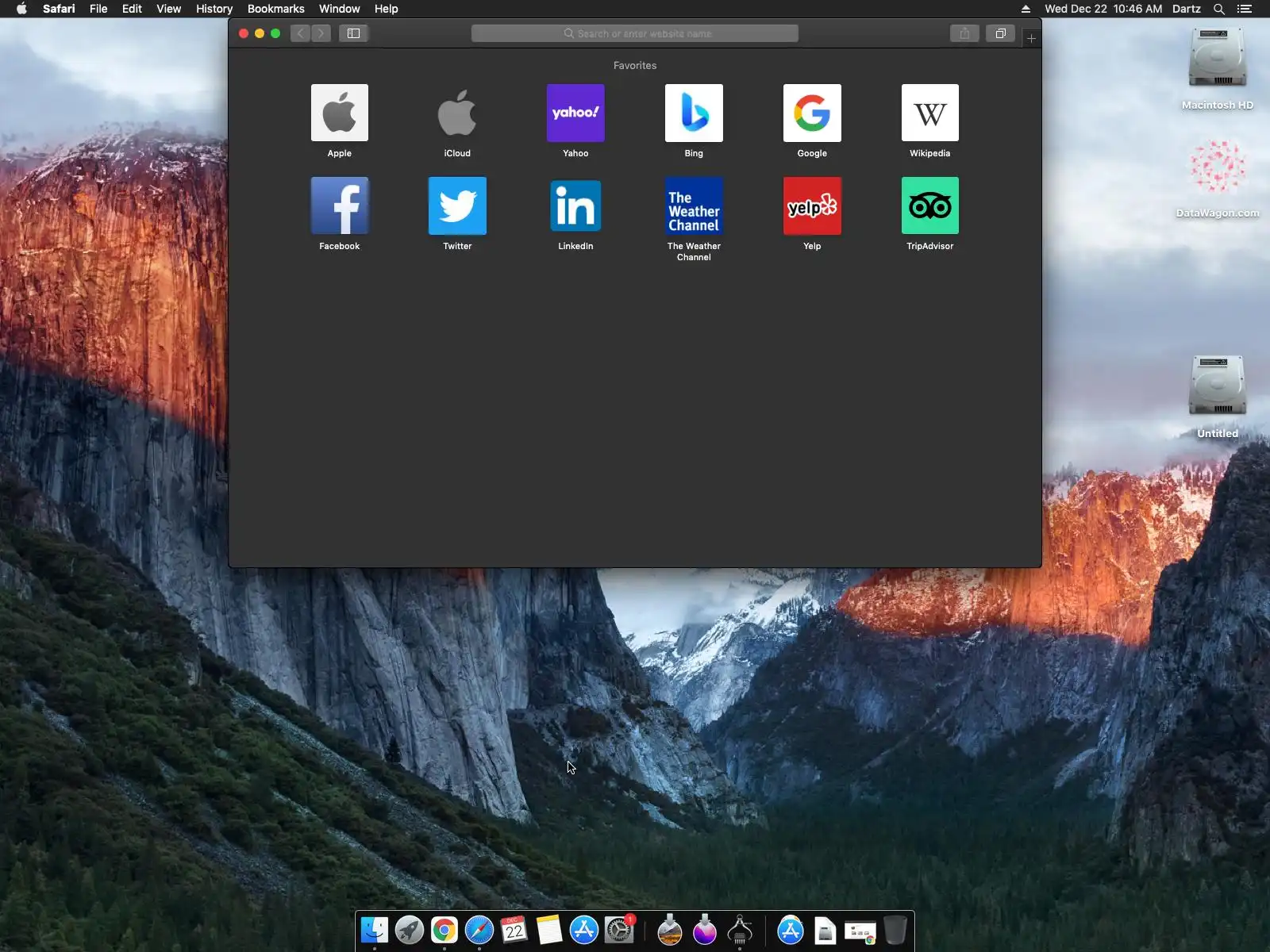Open the Trash in the Dock
Image resolution: width=1270 pixels, height=952 pixels.
click(895, 930)
